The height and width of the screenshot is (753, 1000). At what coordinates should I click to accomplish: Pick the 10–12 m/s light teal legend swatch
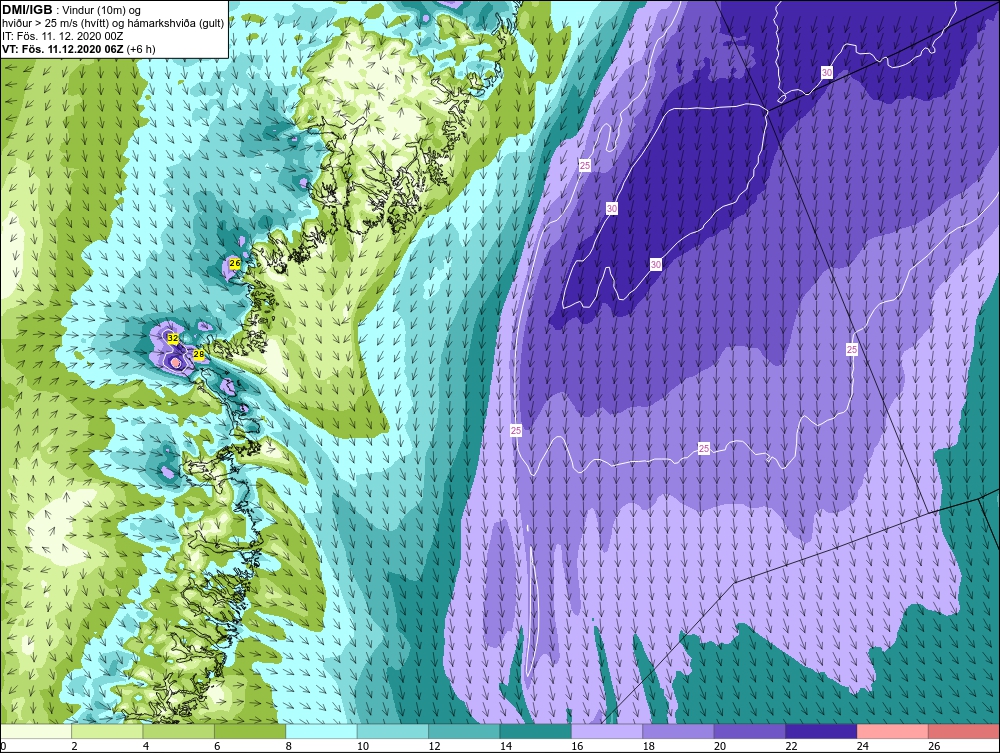click(393, 731)
